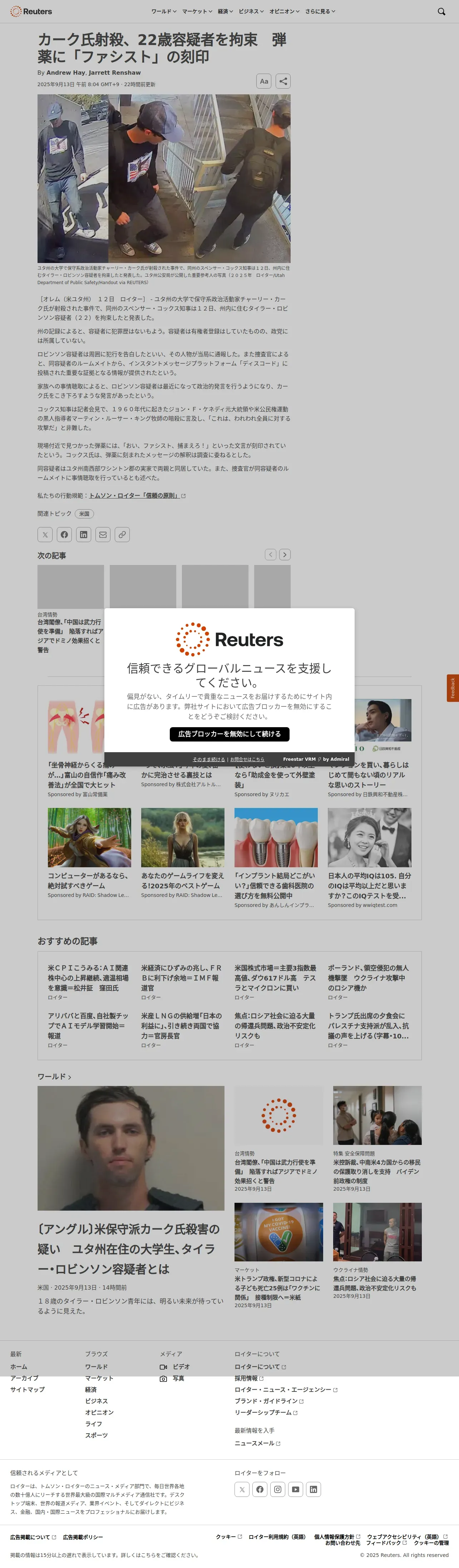Open footer ホーム link
This screenshot has width=459, height=1568.
pos(18,1366)
